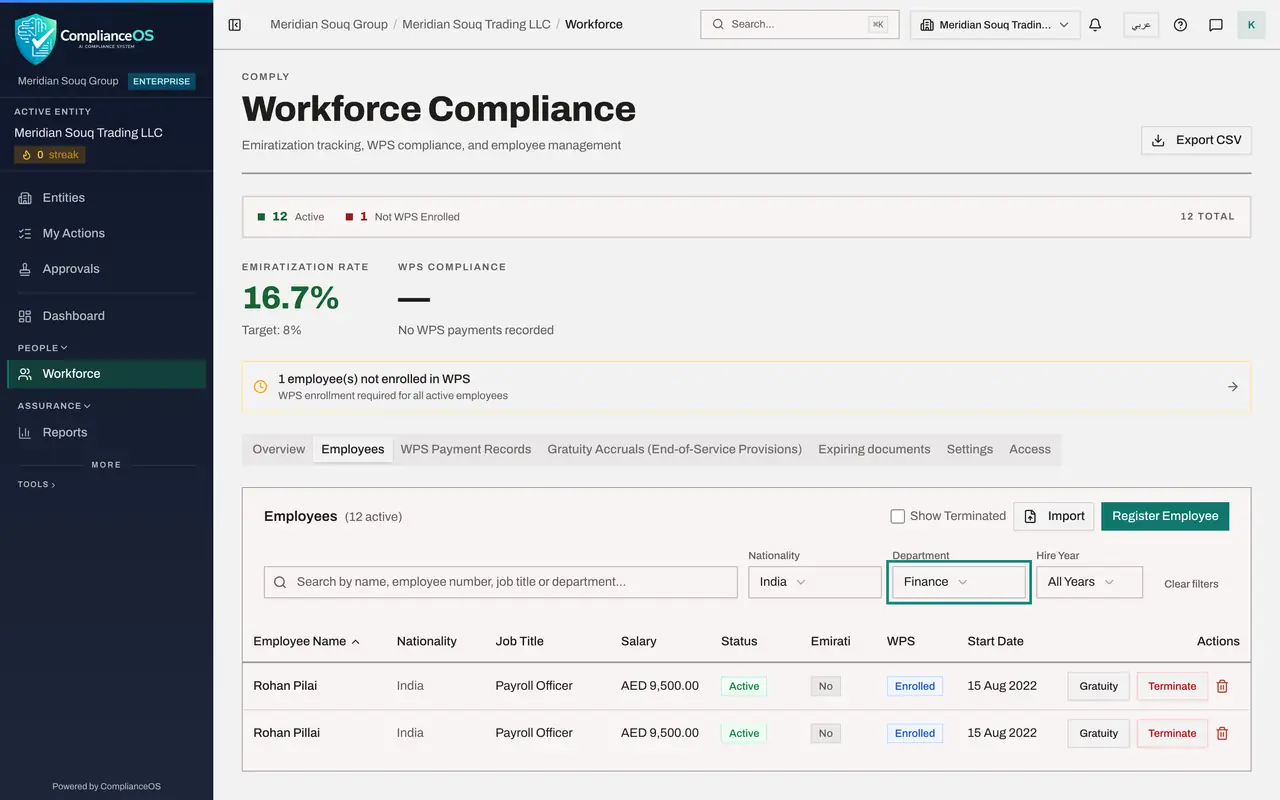Terminate employee Rohan Pillai
The width and height of the screenshot is (1280, 800).
tap(1172, 733)
